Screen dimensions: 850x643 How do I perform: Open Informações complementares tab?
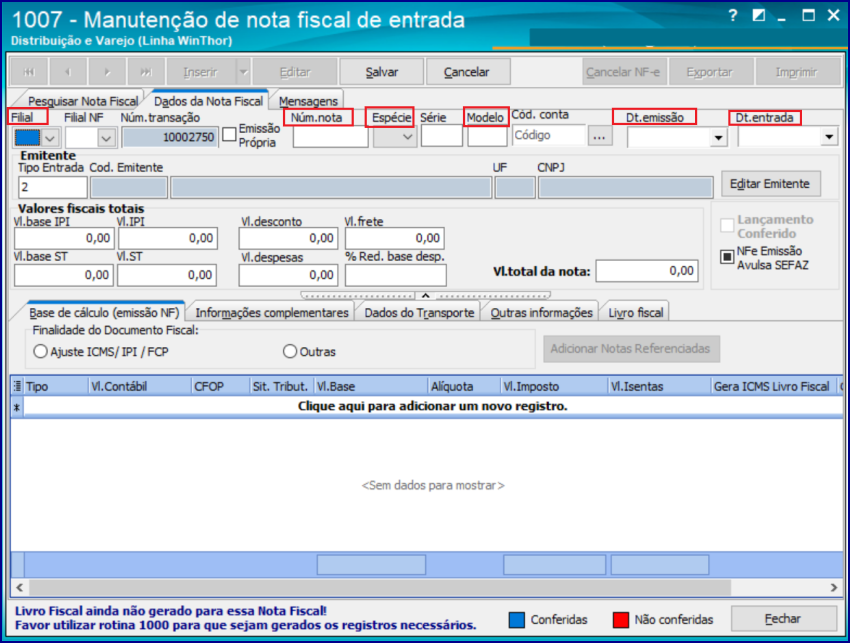[x=272, y=313]
